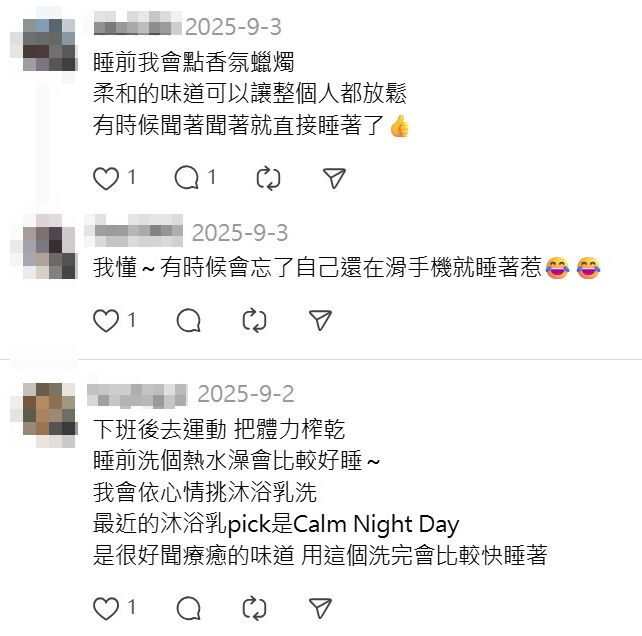
Task: Open third commenter's blurred username
Action: (137, 396)
